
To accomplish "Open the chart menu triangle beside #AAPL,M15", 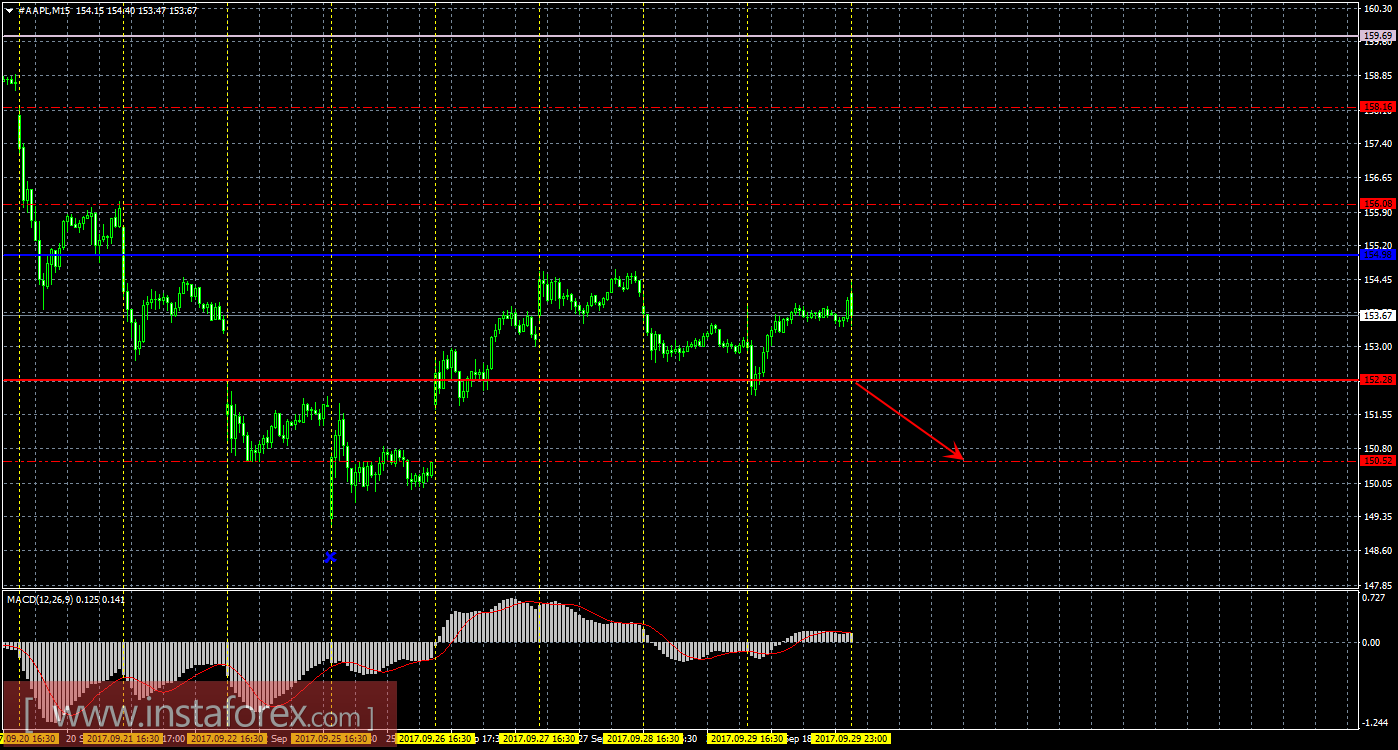I will (9, 9).
